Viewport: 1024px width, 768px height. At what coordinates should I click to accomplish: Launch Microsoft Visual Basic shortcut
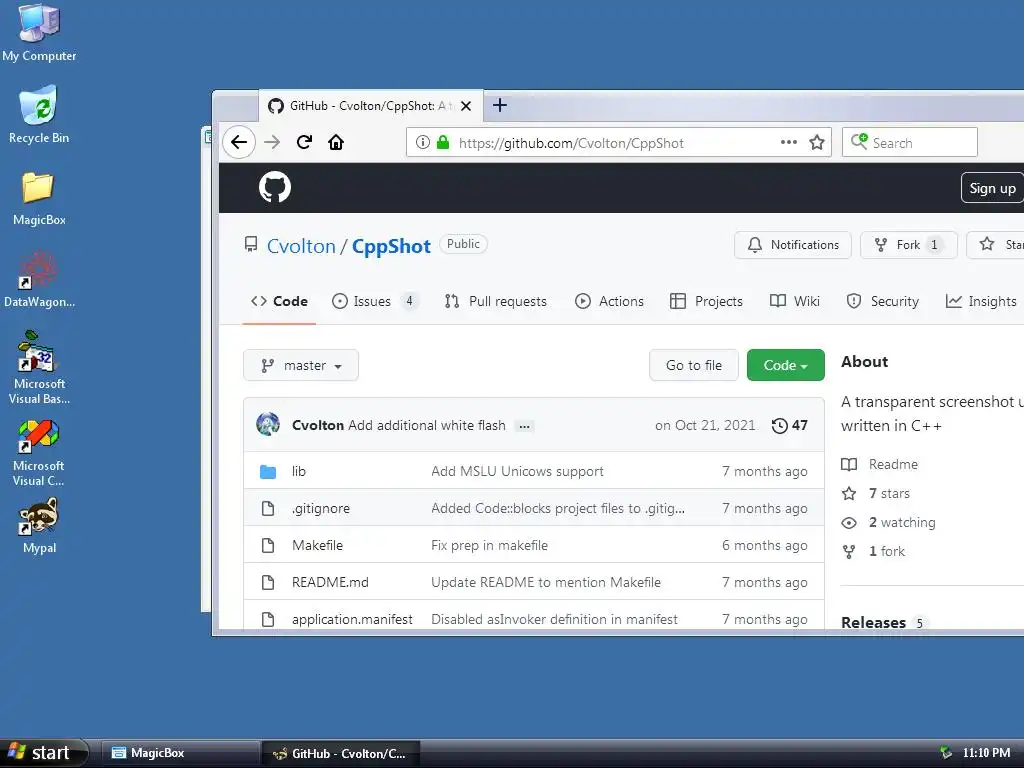click(x=39, y=367)
